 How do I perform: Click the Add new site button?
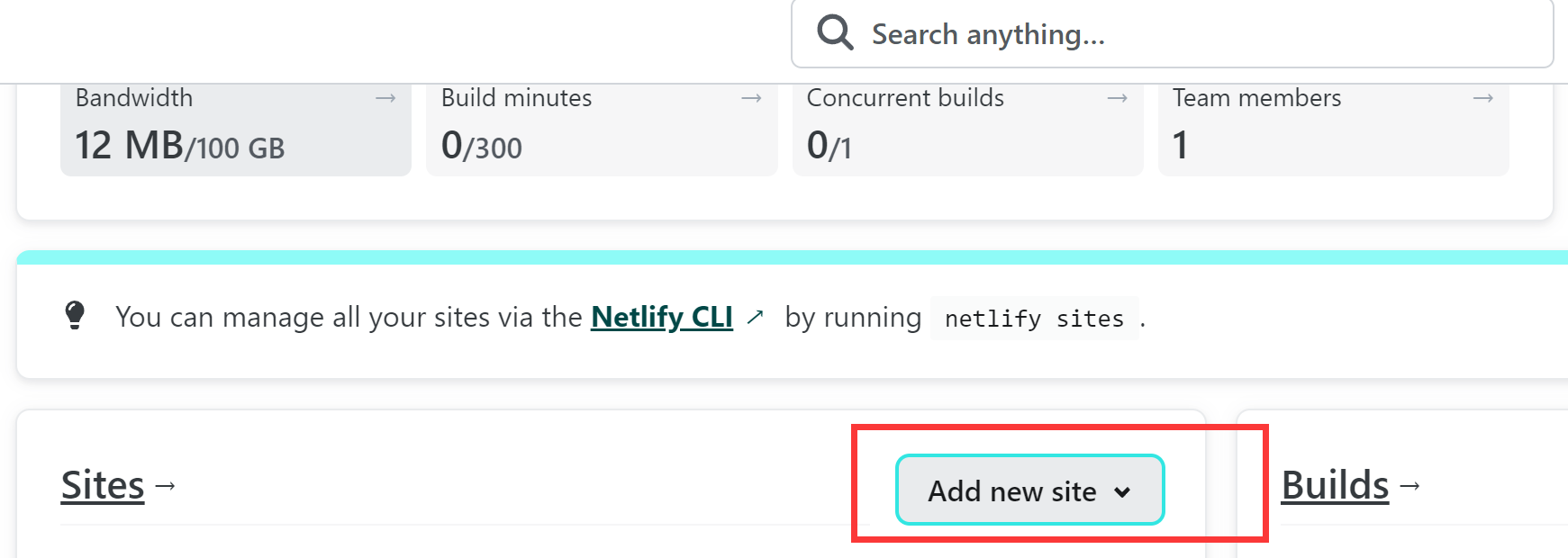pos(1029,490)
